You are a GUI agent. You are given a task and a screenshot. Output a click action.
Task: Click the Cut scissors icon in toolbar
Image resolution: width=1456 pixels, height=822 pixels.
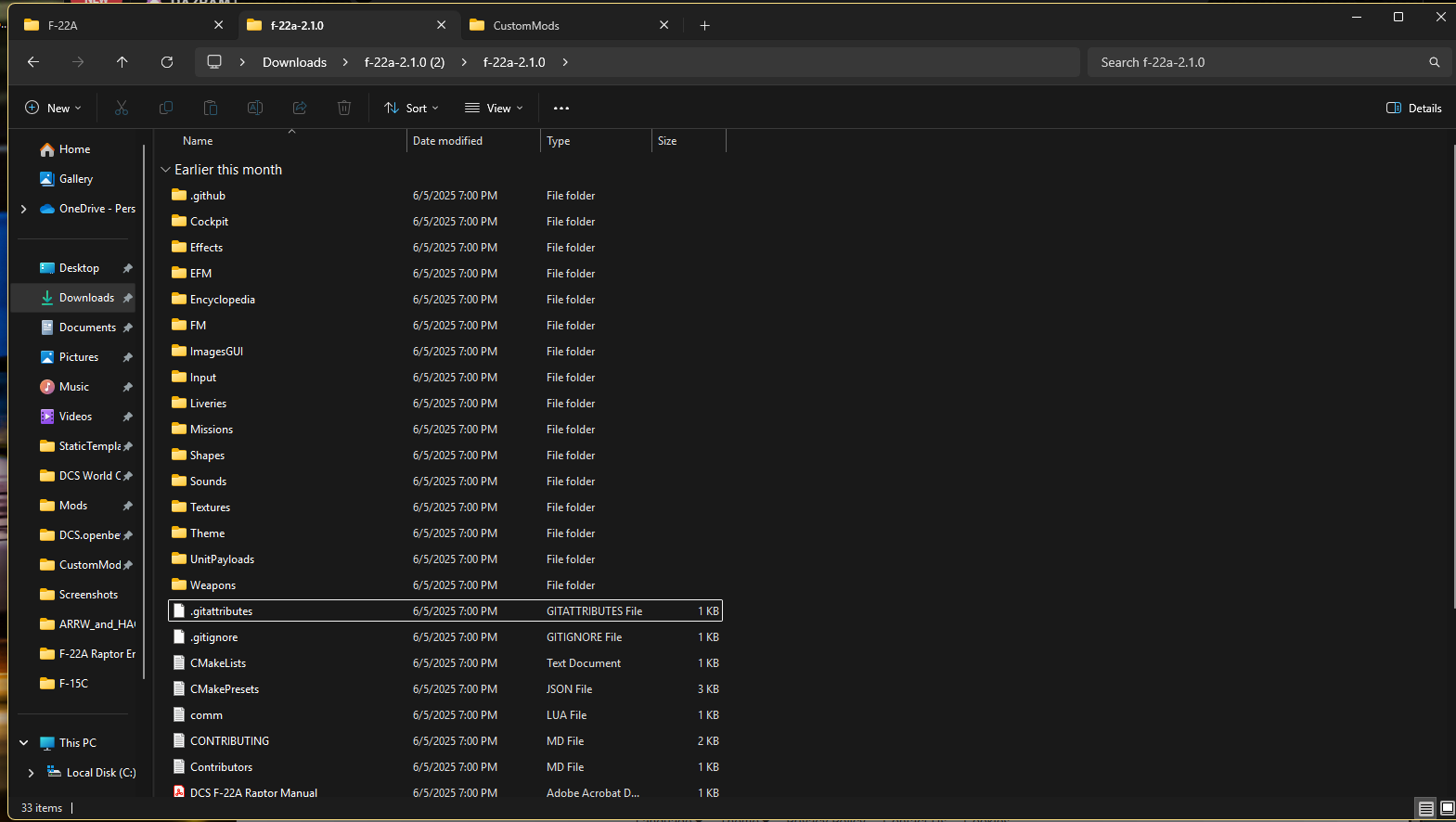(x=122, y=108)
